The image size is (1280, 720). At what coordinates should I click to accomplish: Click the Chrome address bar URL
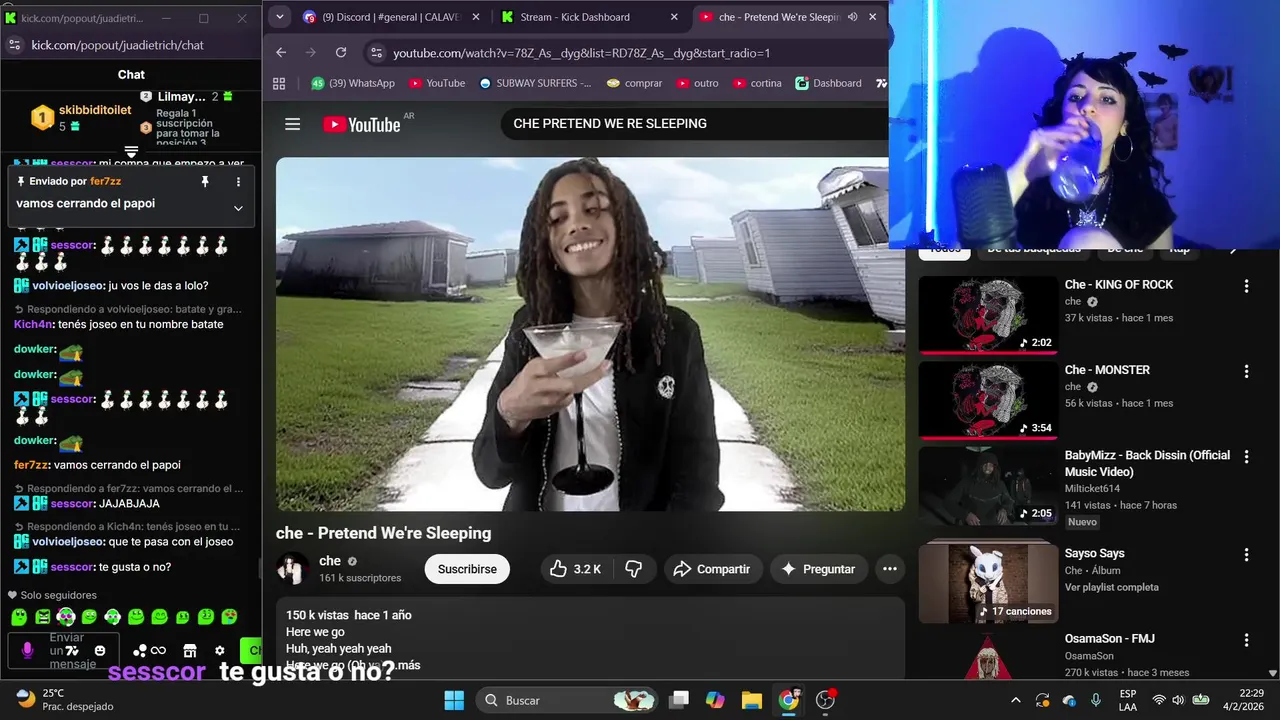[x=581, y=53]
